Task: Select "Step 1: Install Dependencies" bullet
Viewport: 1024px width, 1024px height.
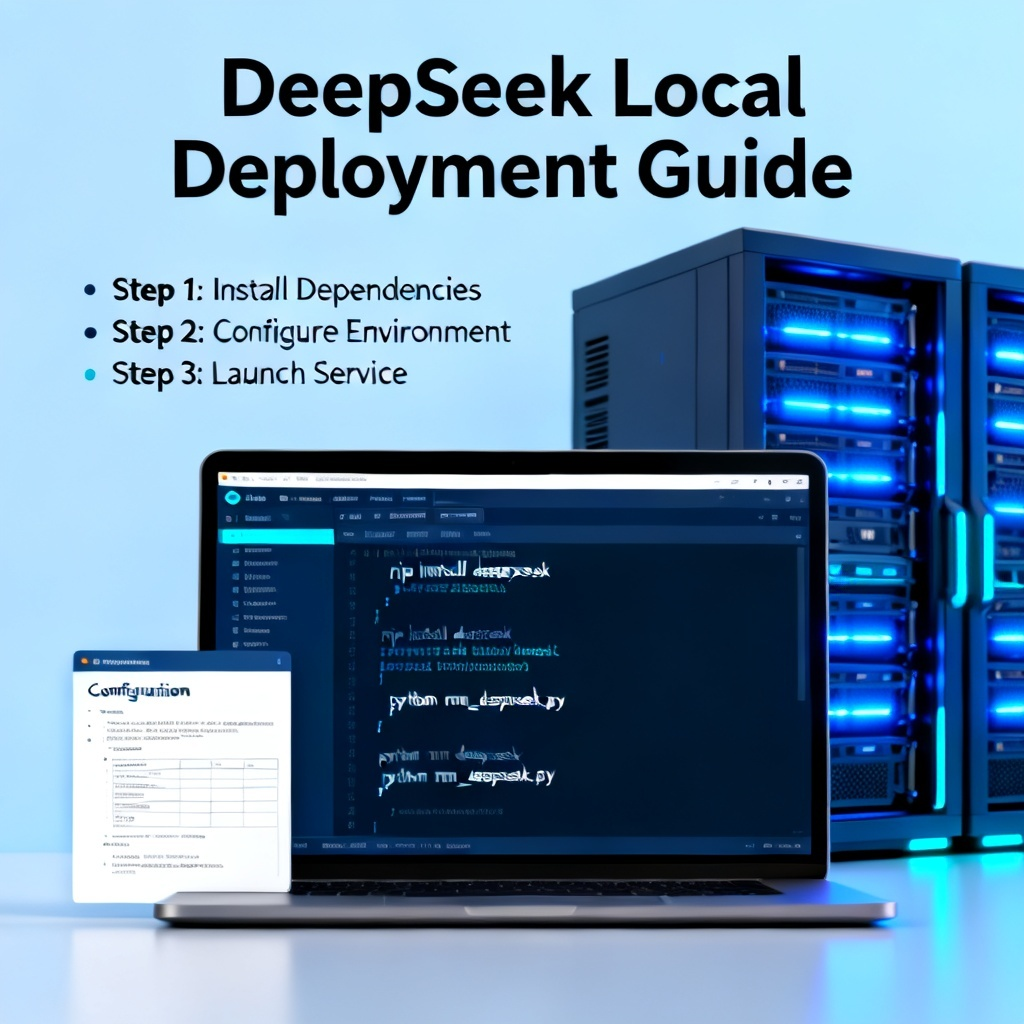Action: pos(283,290)
